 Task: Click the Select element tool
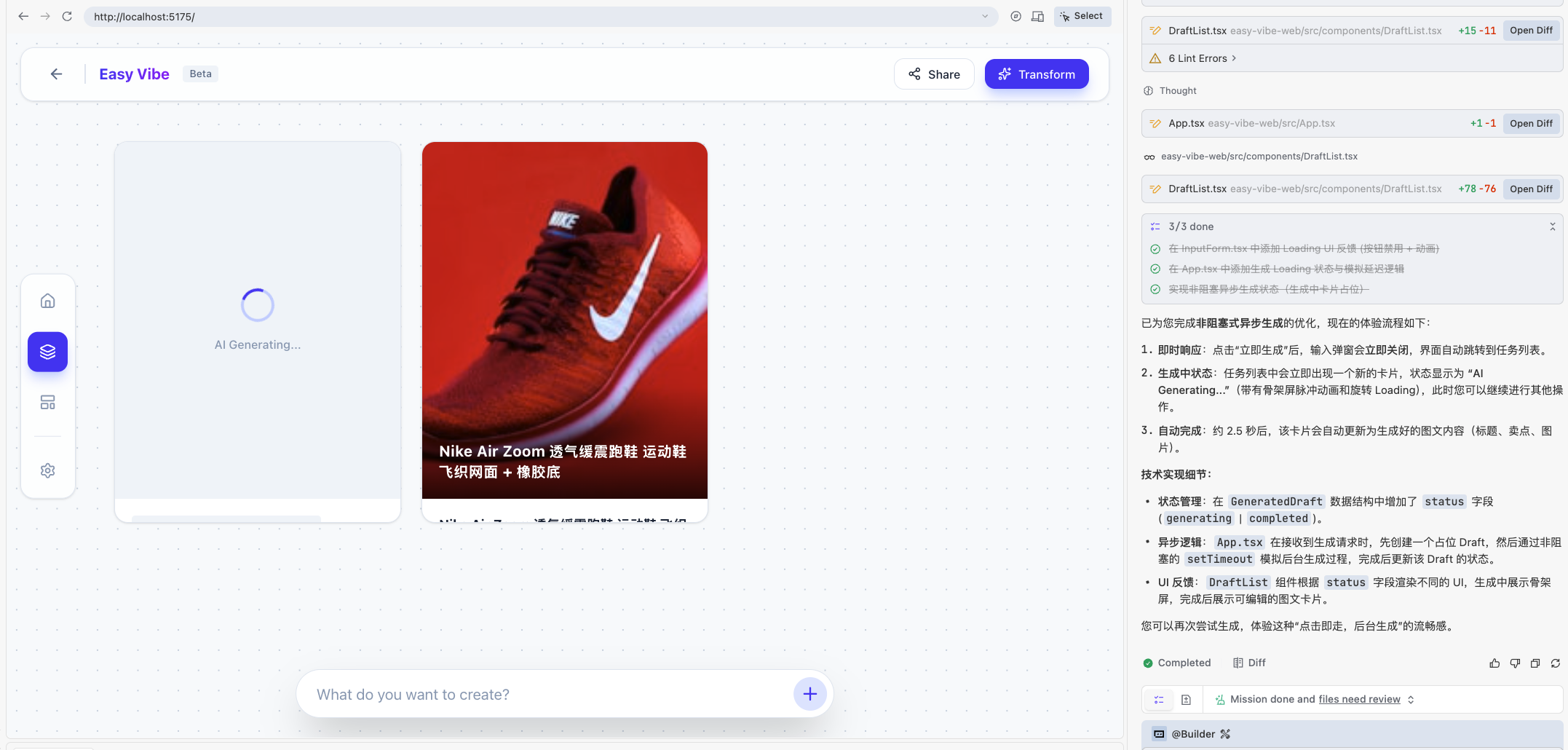point(1082,16)
